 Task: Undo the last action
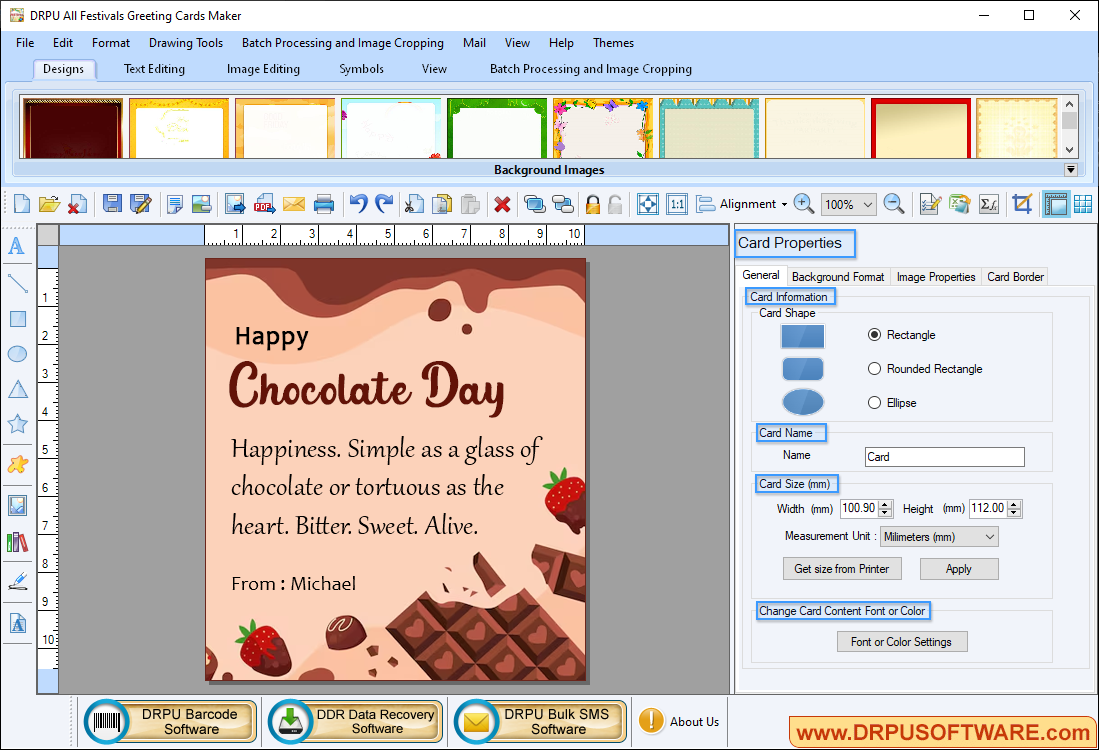click(357, 203)
